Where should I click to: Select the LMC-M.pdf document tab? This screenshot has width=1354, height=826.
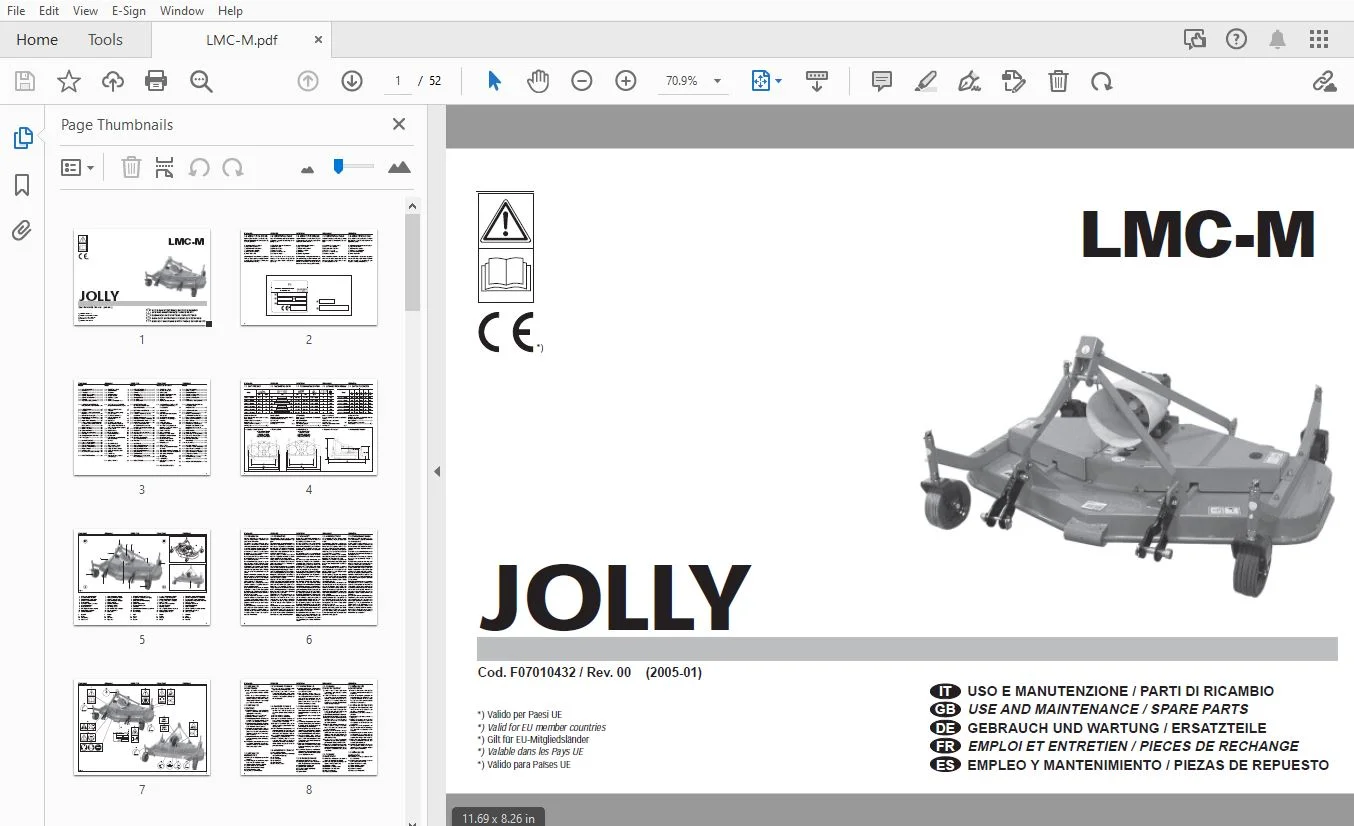(x=242, y=40)
